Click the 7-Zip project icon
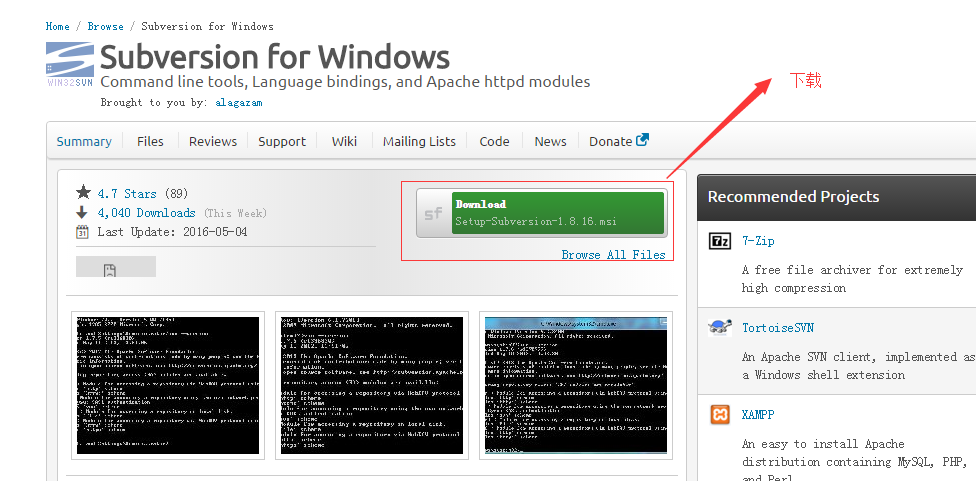This screenshot has height=481, width=976. [720, 241]
